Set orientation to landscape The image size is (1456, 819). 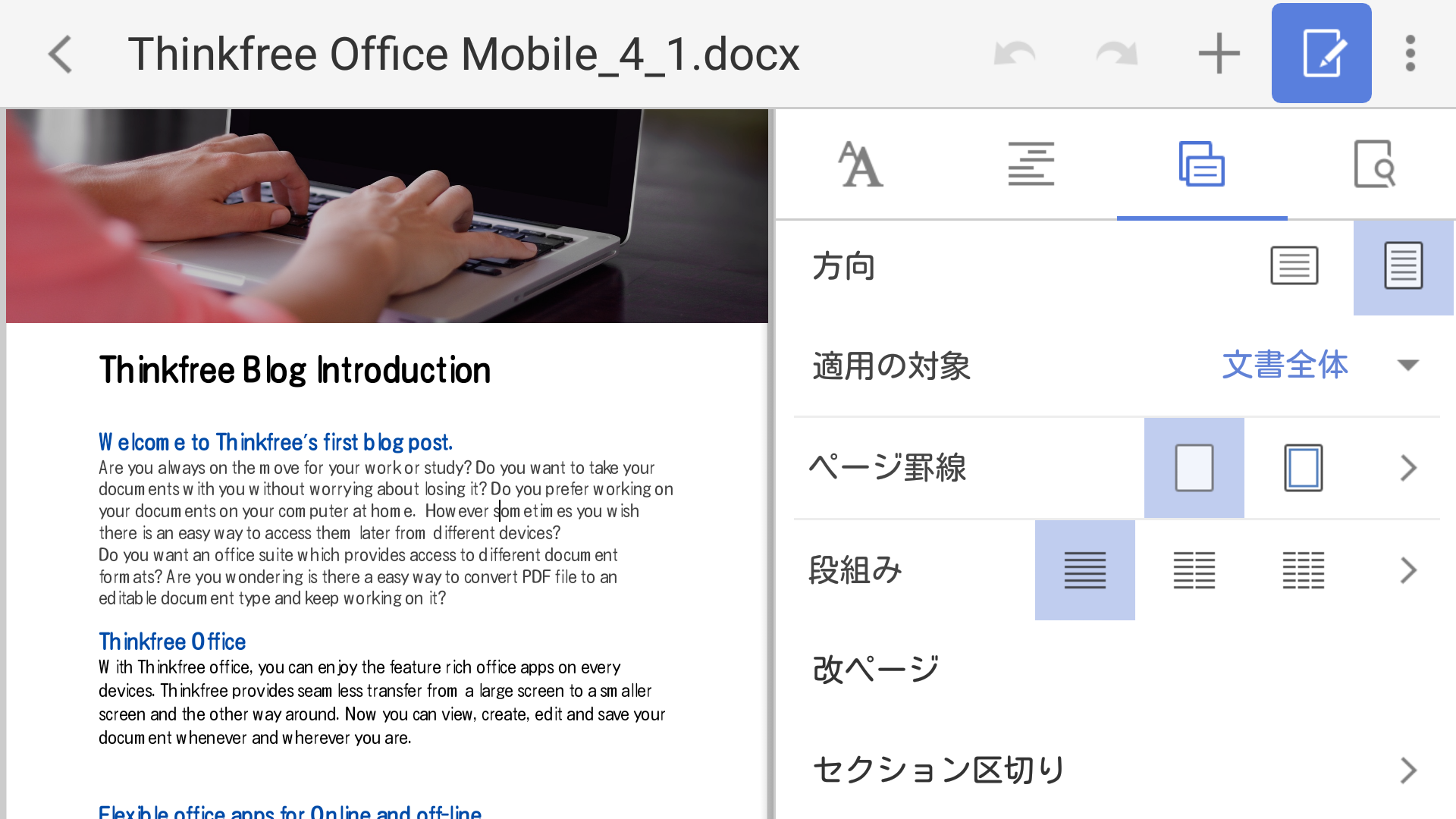(1294, 266)
